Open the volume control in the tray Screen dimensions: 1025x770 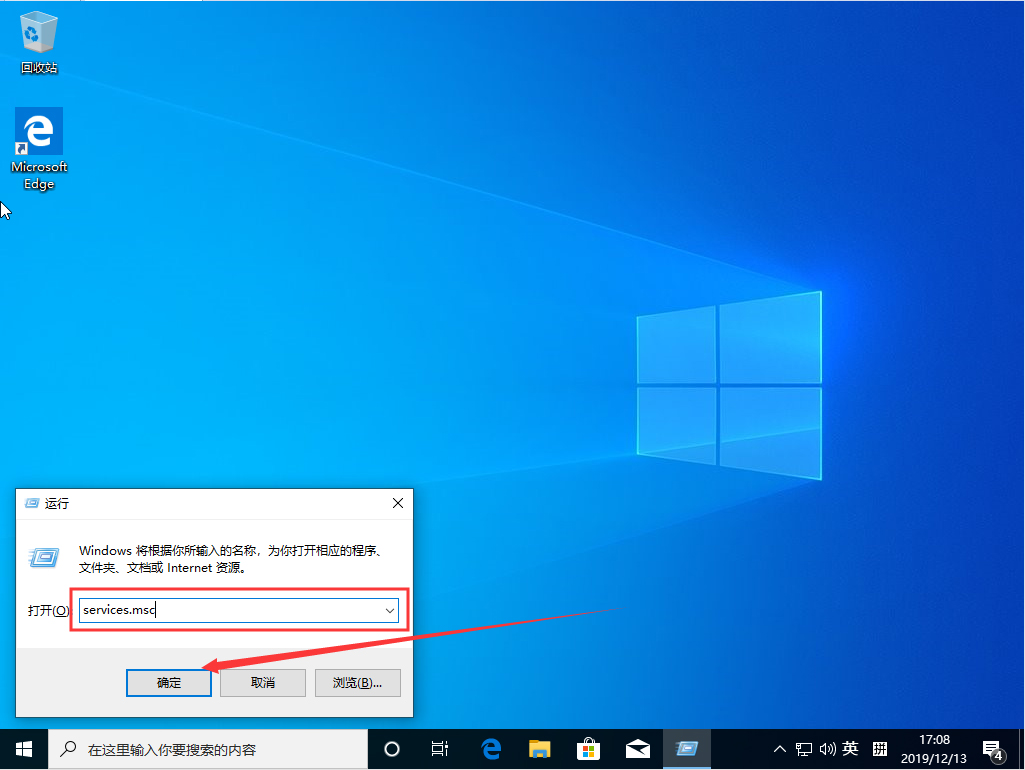coord(828,748)
